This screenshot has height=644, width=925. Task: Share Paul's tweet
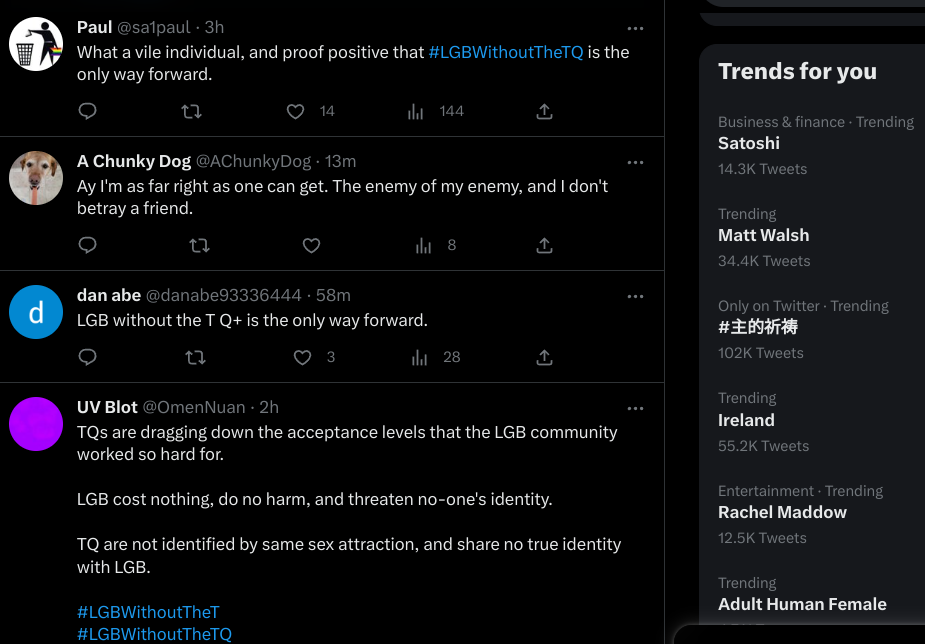544,111
